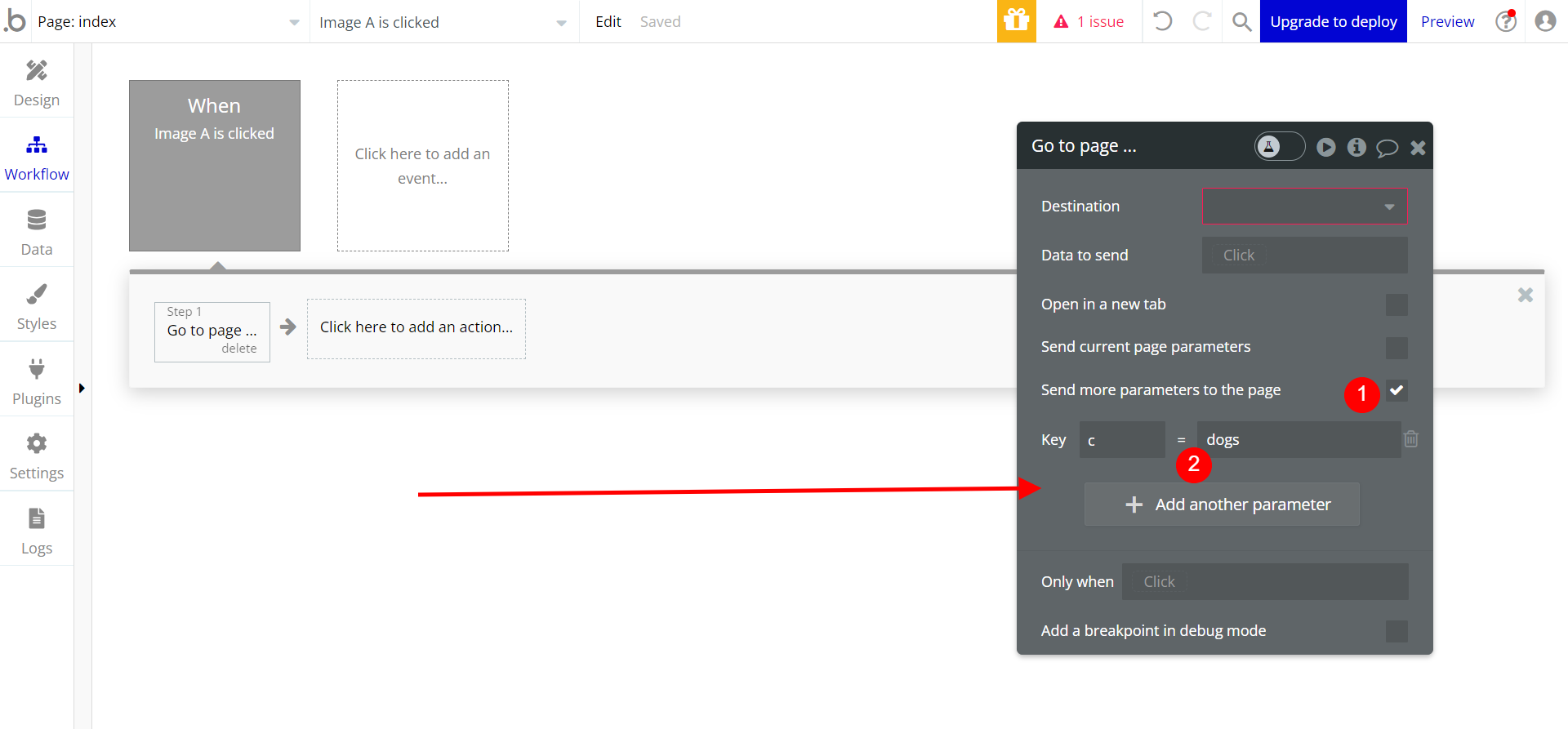Toggle the experimental flask switch
Screen dimensions: 1568x729
coord(1280,147)
